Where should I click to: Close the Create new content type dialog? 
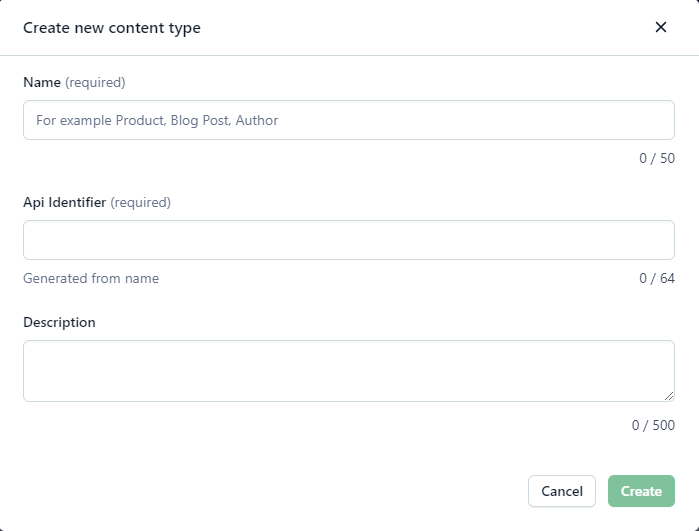pos(660,27)
